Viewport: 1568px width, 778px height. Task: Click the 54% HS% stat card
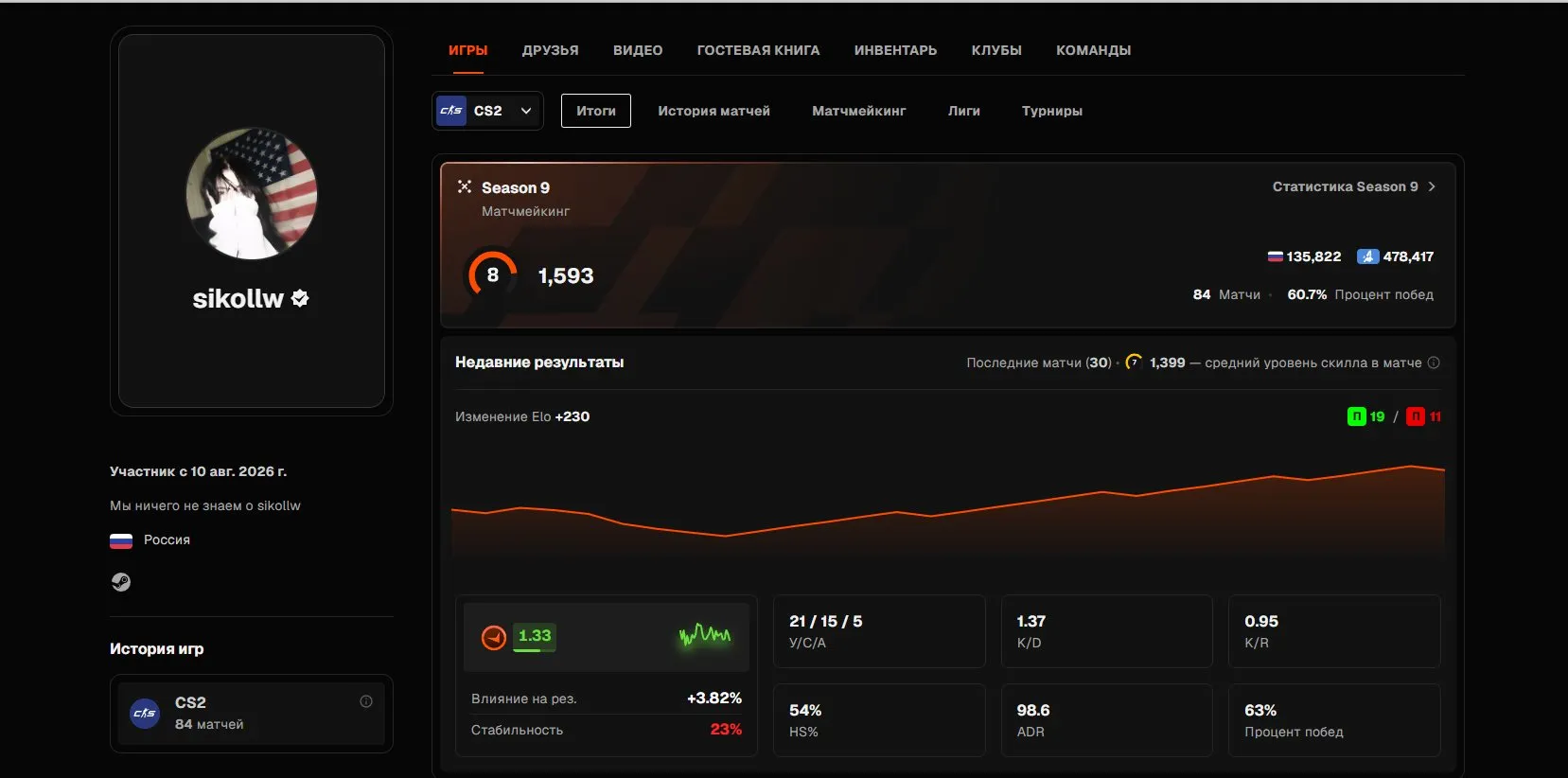[x=879, y=720]
